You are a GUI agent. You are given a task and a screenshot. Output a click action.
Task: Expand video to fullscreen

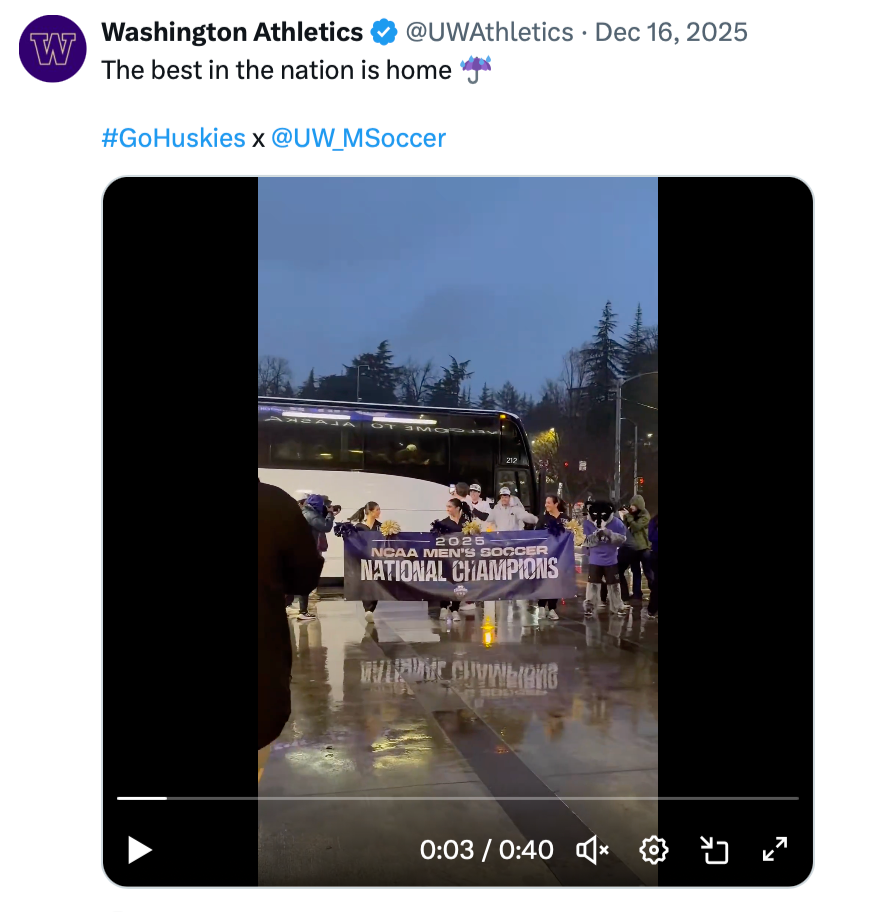[775, 850]
